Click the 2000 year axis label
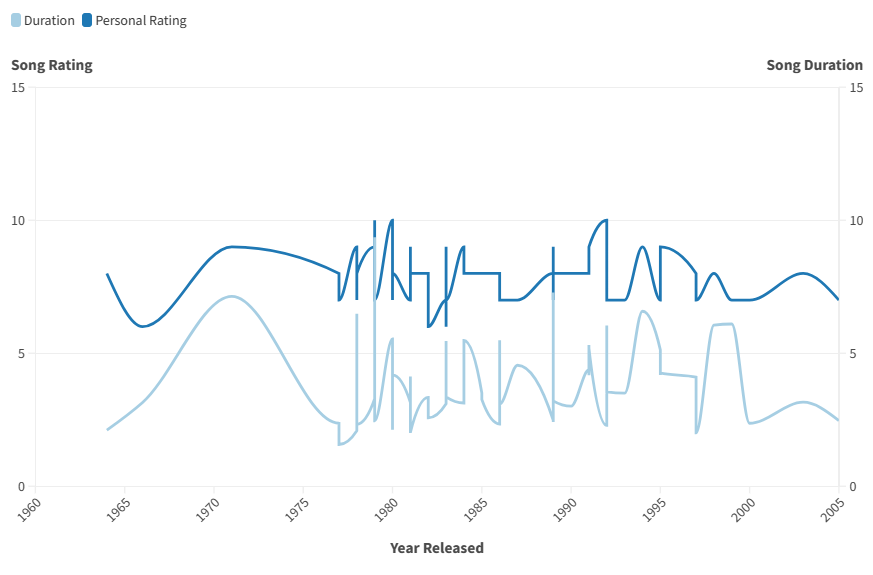 click(x=741, y=507)
